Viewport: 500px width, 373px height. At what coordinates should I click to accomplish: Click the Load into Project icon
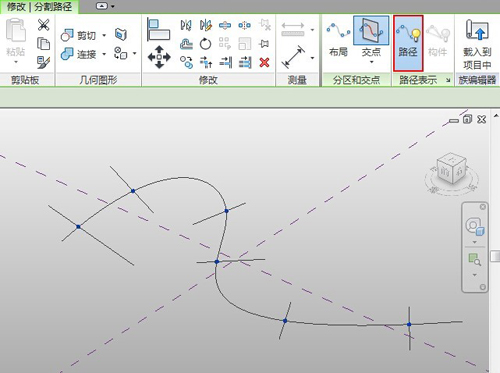click(x=477, y=44)
